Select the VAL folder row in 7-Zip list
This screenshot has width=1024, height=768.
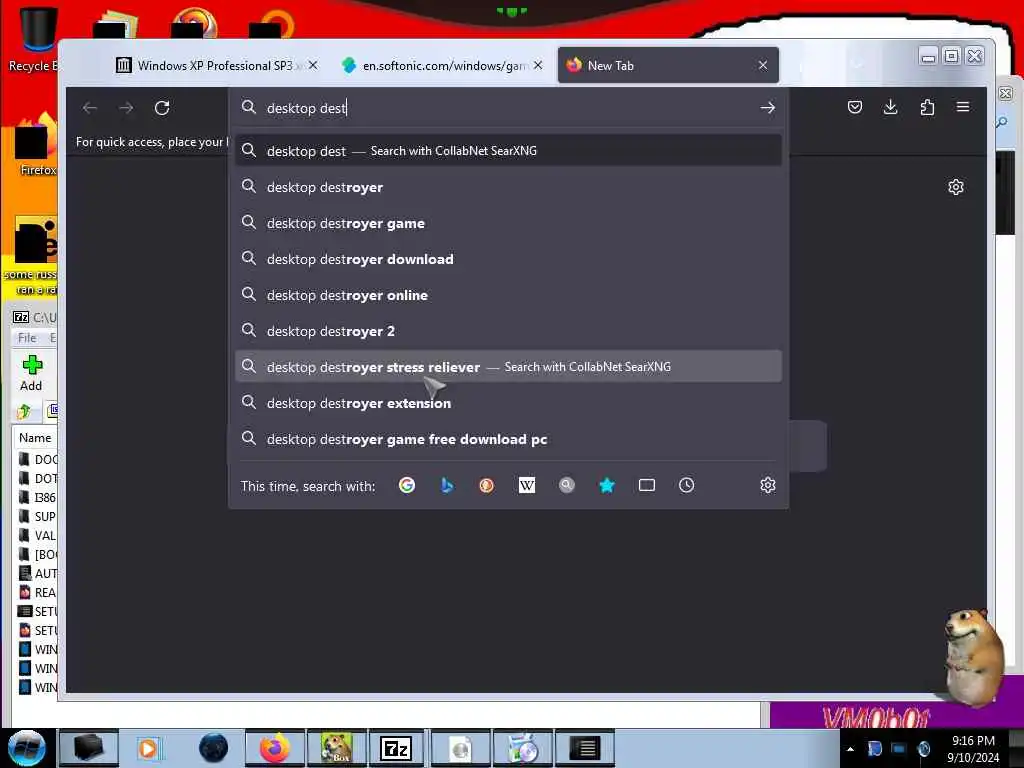pos(38,536)
